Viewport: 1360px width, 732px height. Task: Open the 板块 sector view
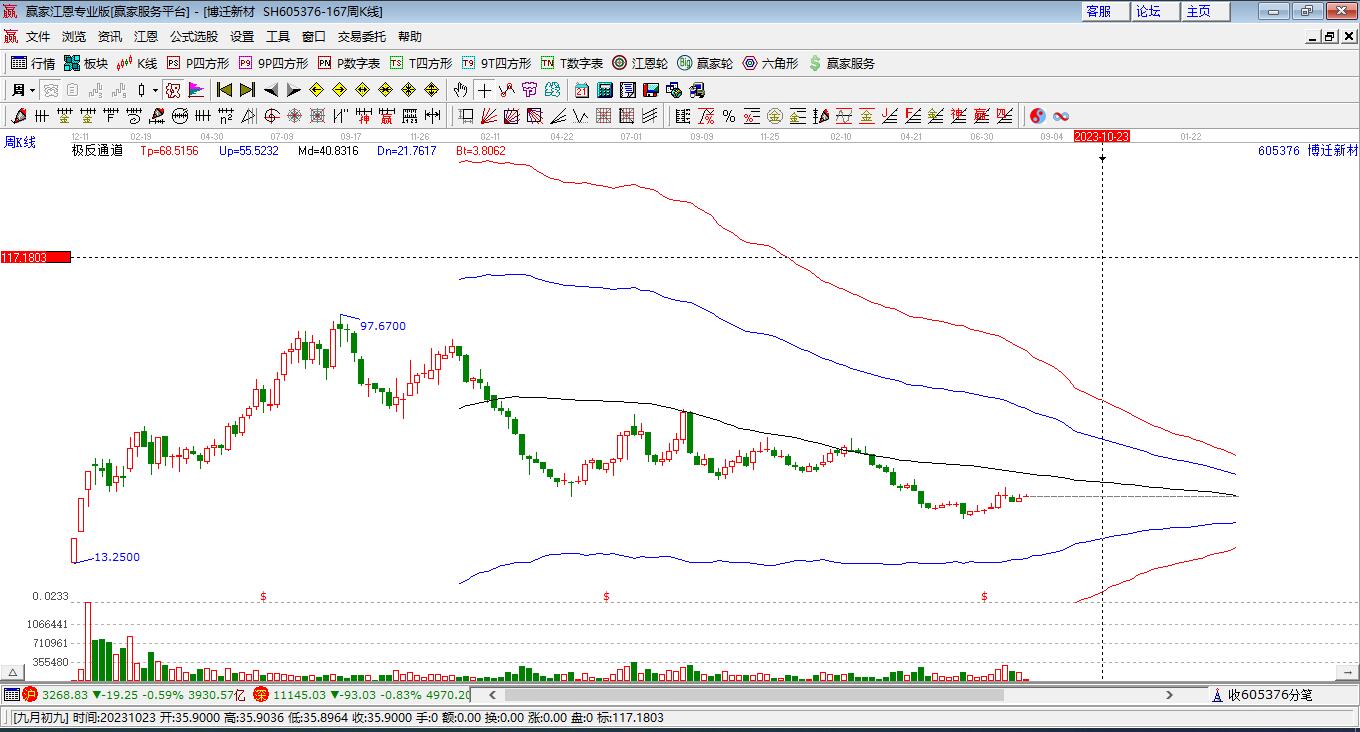click(x=86, y=63)
